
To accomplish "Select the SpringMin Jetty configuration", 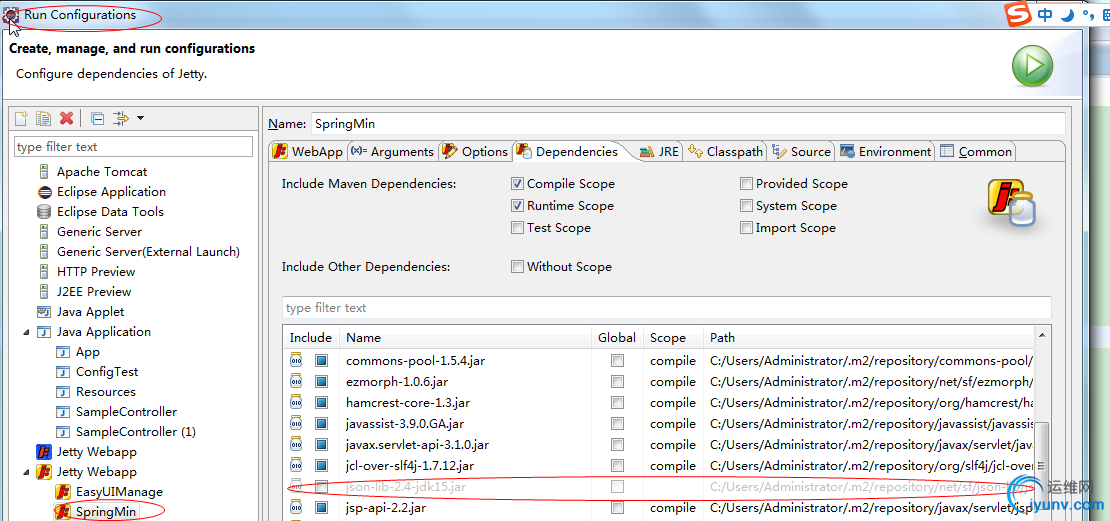I will 106,511.
